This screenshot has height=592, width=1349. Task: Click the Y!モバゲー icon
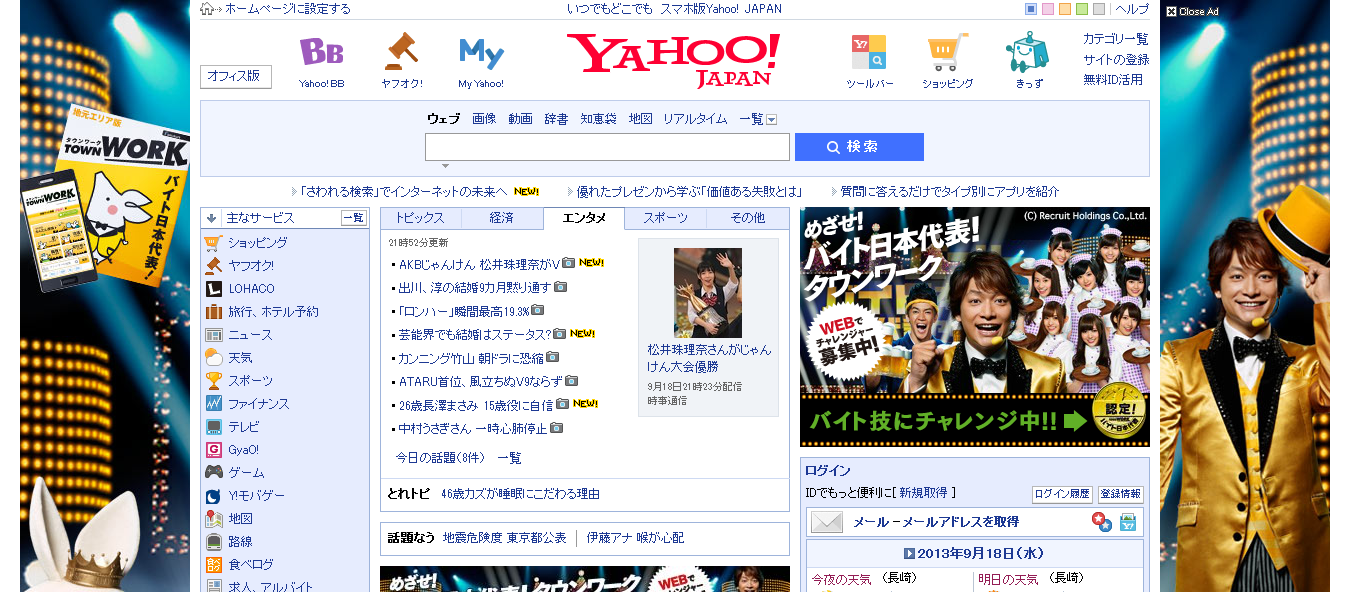pyautogui.click(x=213, y=496)
